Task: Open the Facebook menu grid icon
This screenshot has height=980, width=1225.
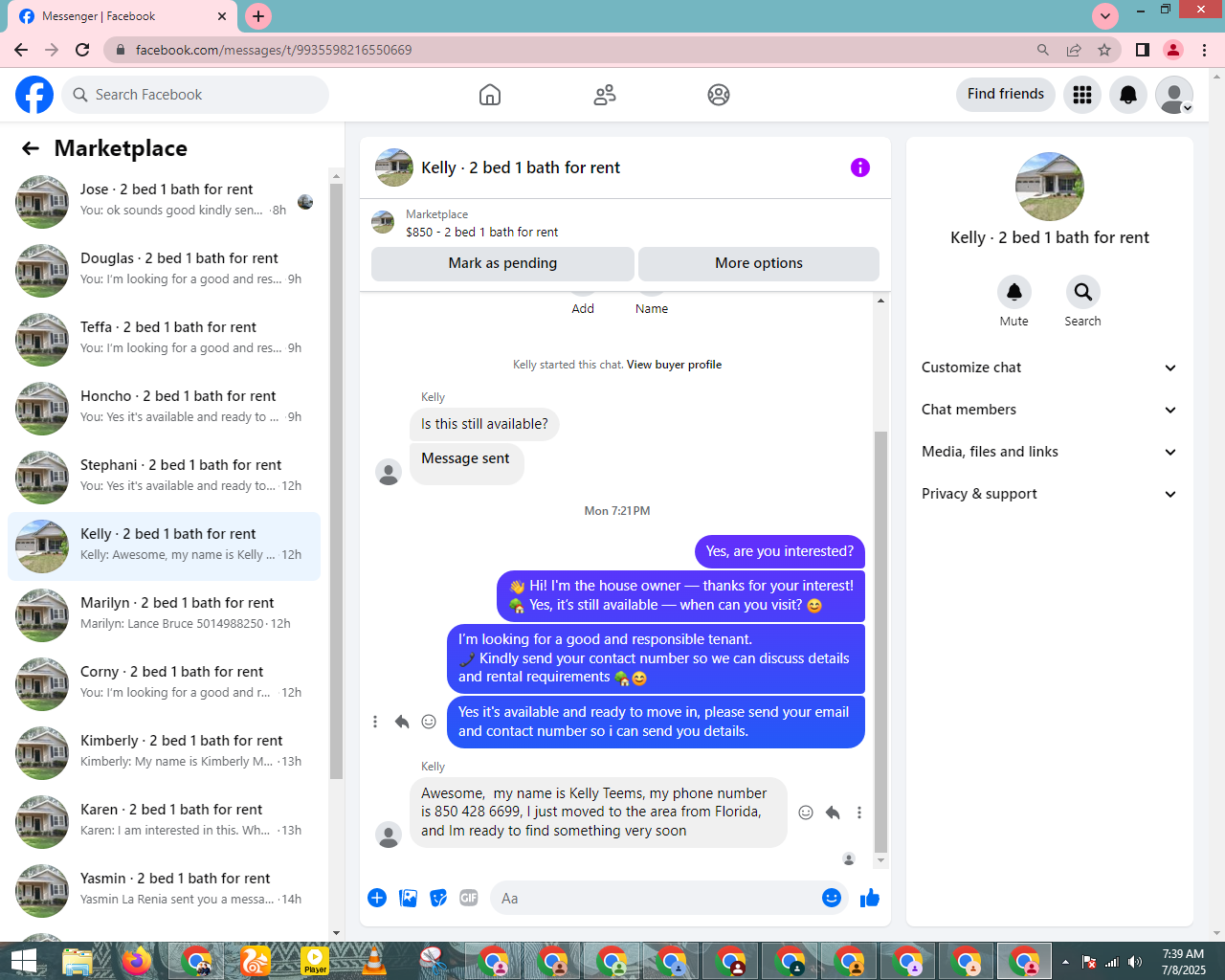Action: coord(1082,95)
